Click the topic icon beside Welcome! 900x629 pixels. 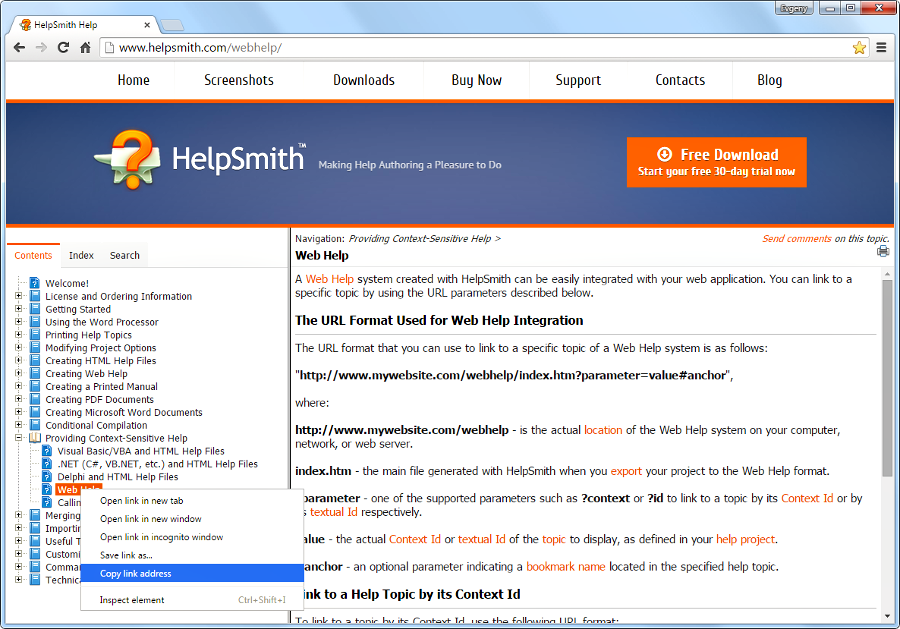point(35,283)
